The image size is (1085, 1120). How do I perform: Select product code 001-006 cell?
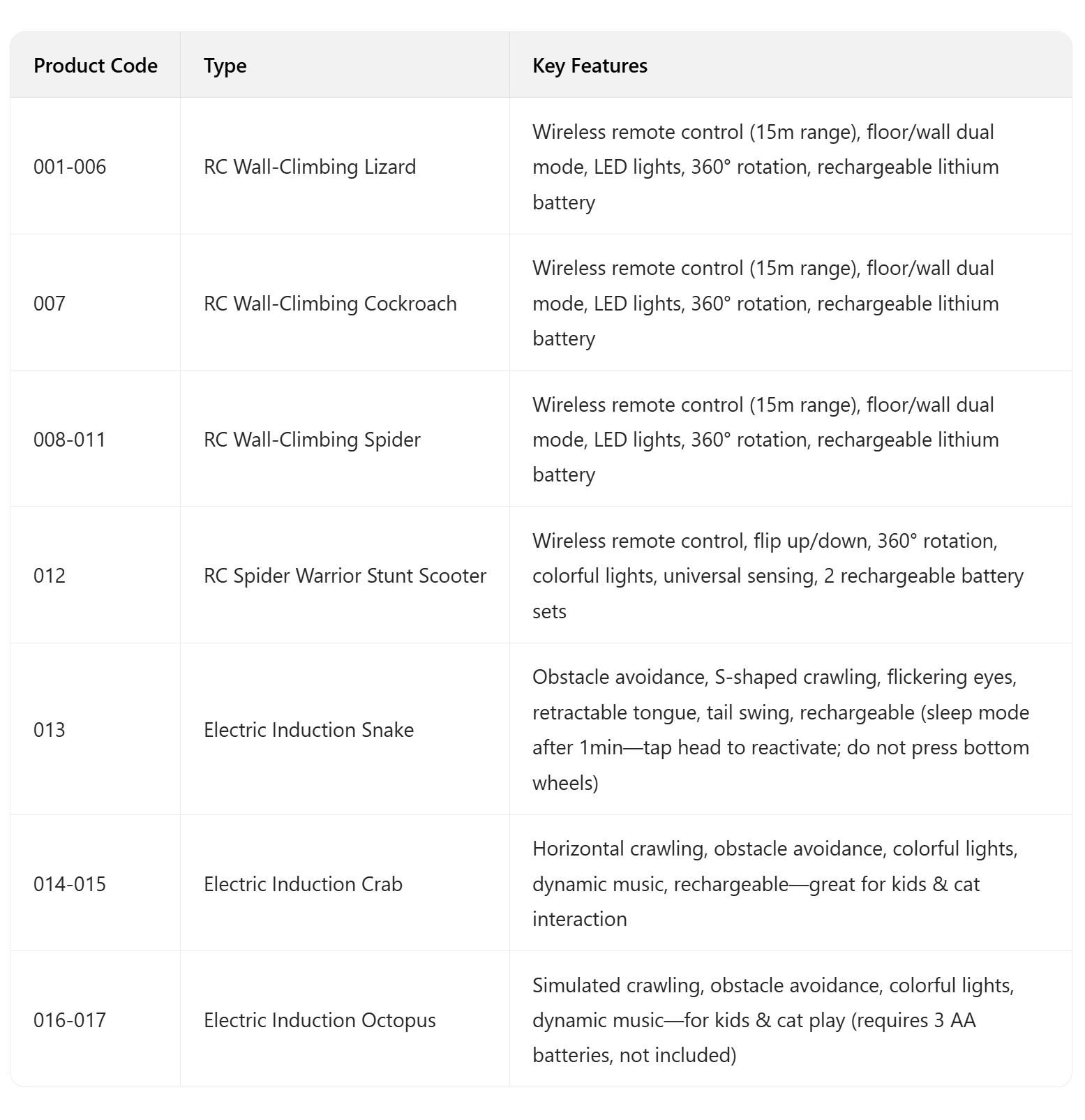pyautogui.click(x=70, y=167)
